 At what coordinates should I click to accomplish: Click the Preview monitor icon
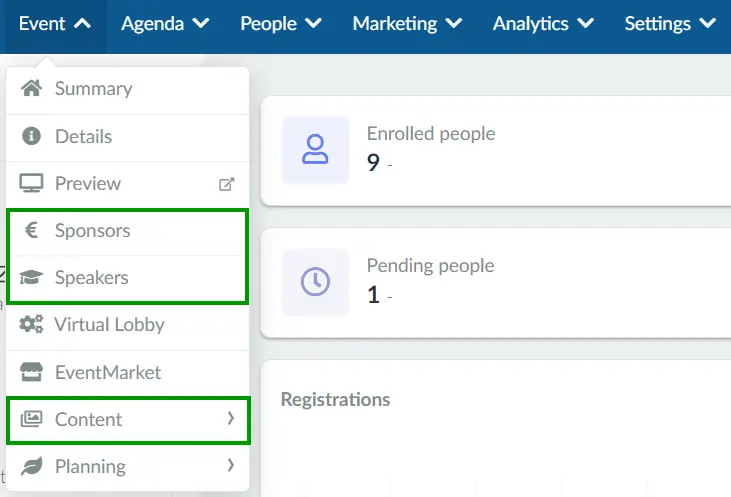tap(31, 183)
